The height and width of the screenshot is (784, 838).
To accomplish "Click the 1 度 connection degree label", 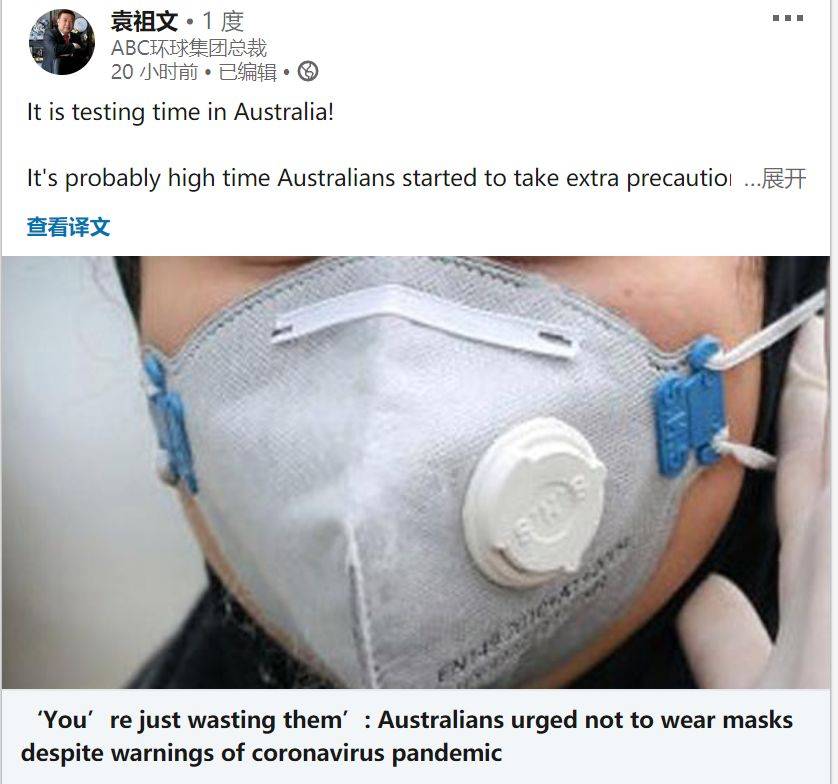I will [223, 21].
